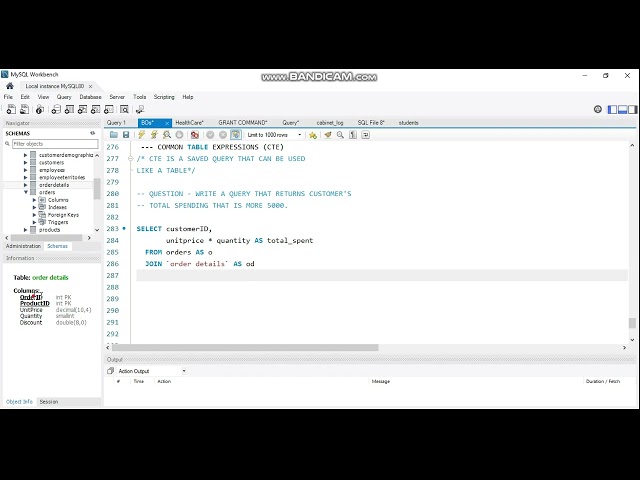This screenshot has width=640, height=480.
Task: Toggle the auto-commit mode button
Action: click(236, 135)
